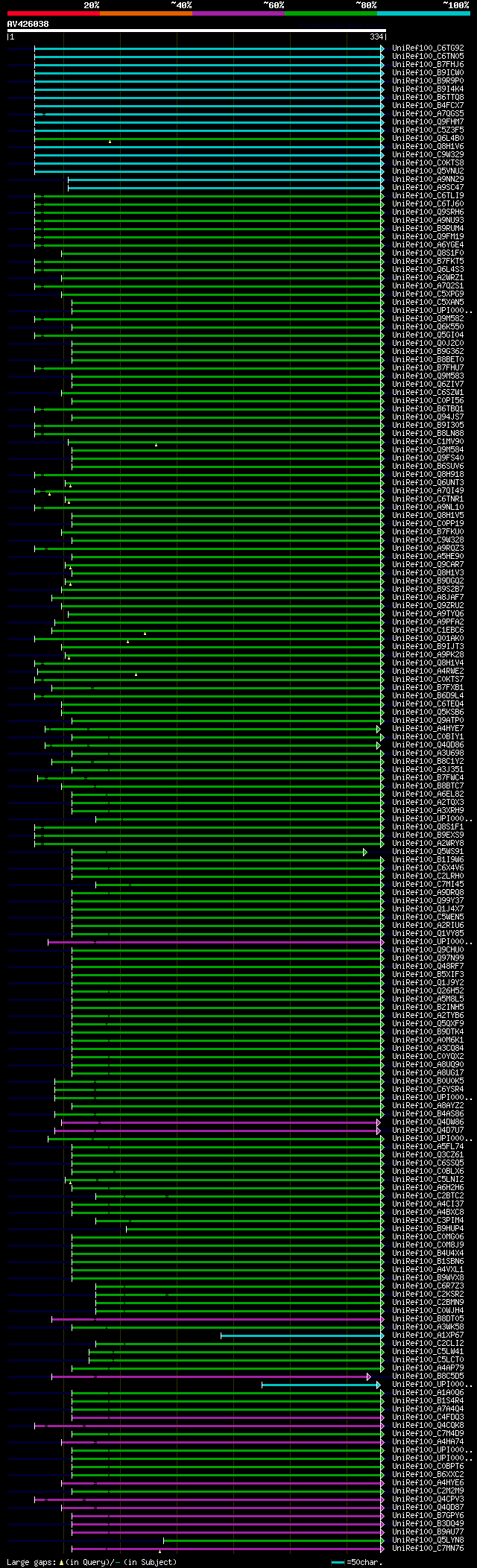
Task: Click label UniRef100_A0M6K1
Action: 428,1040
